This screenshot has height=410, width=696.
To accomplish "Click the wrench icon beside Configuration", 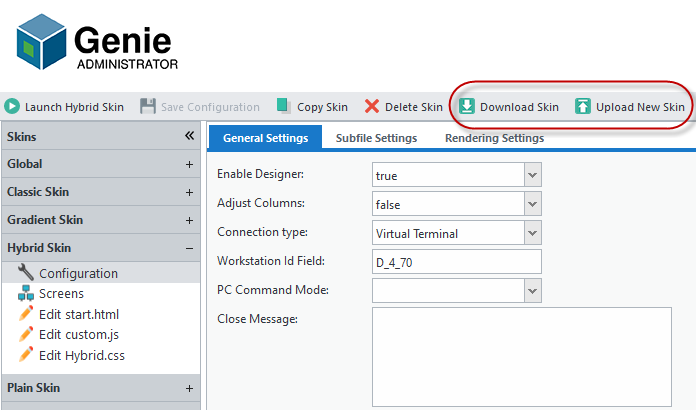I will click(x=26, y=272).
